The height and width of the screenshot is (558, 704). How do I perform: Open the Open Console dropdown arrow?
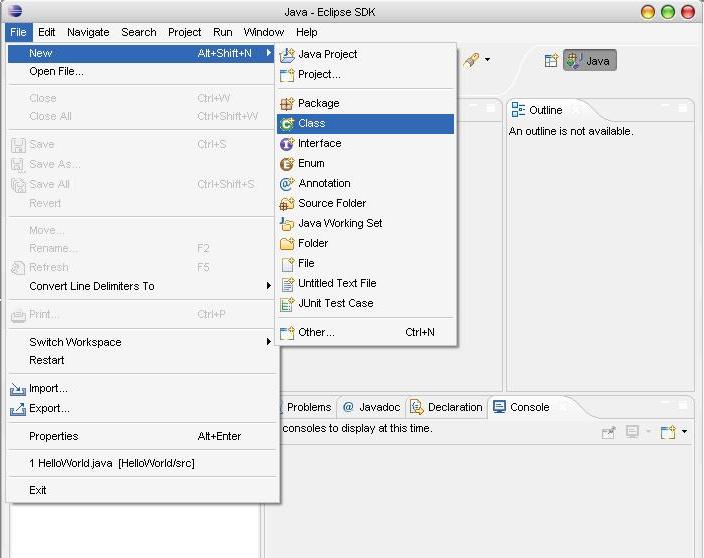click(x=684, y=431)
